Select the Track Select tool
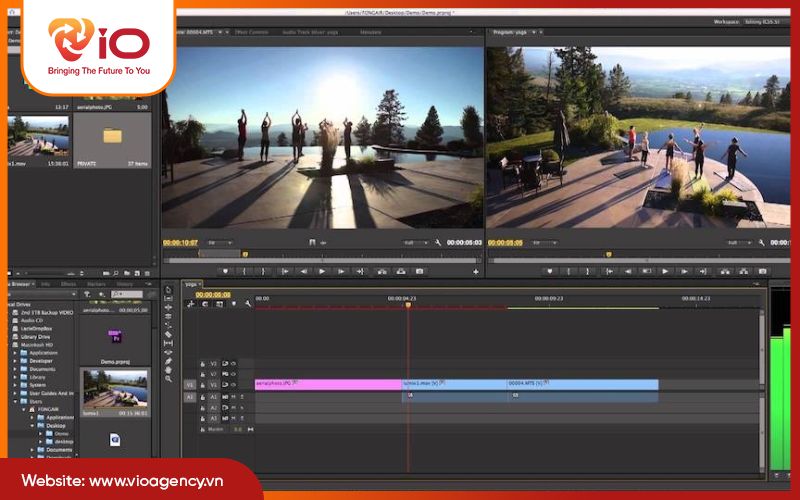Screen dimensions: 800x500 click(168, 298)
